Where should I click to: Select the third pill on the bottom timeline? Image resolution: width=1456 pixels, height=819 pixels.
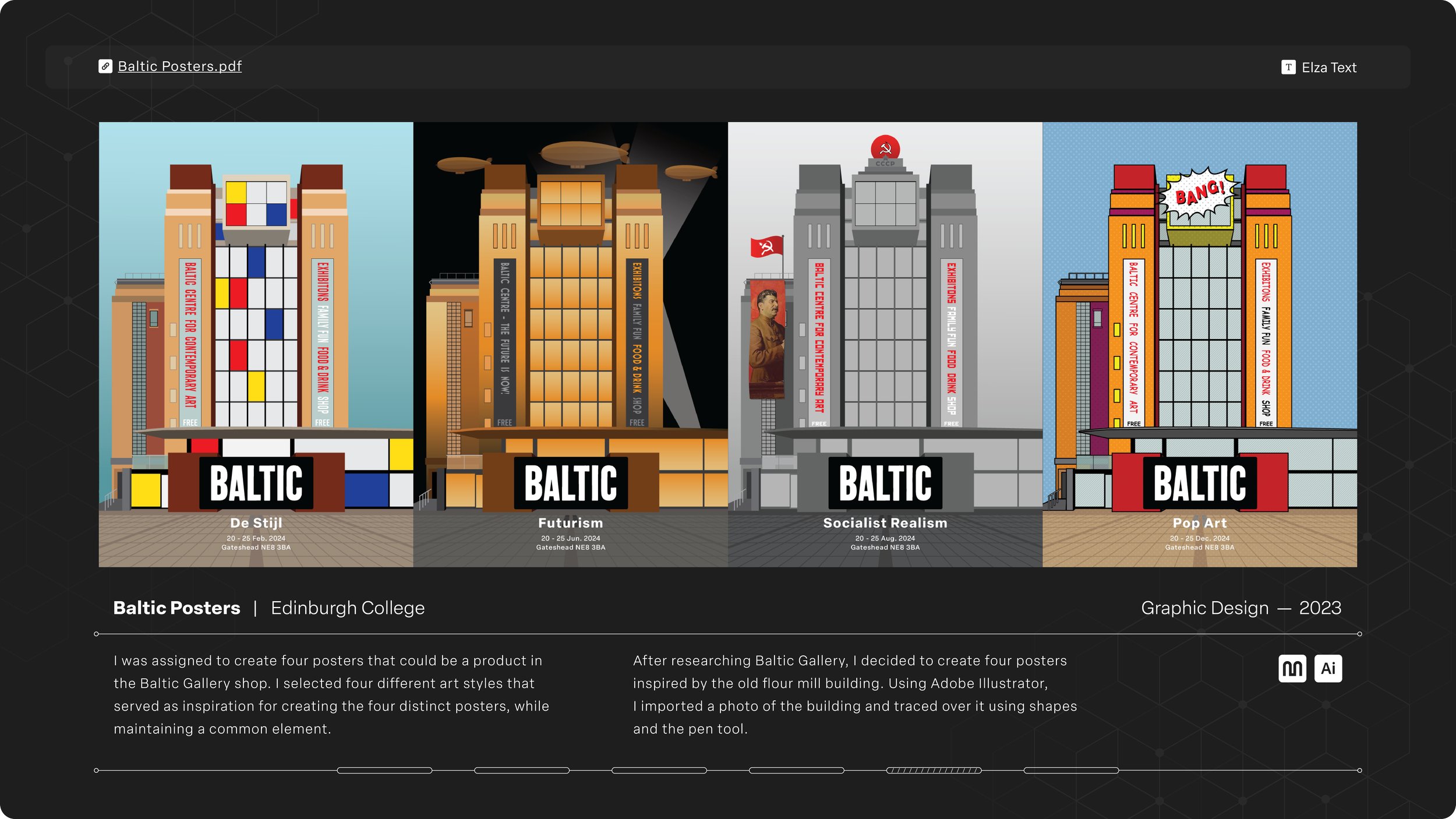tap(659, 770)
